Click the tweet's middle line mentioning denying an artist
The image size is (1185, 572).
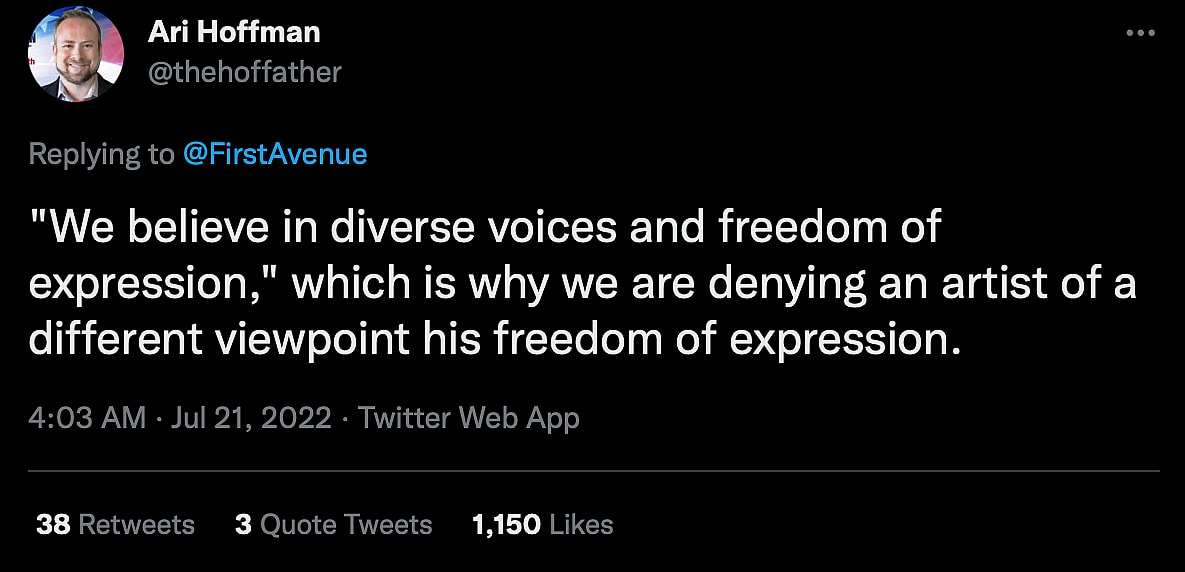582,284
